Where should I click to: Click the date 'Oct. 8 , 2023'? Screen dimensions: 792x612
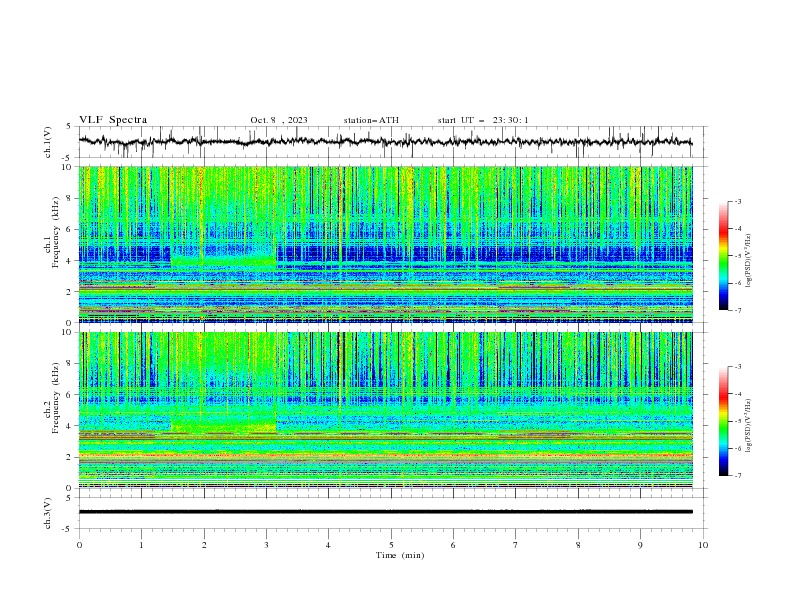[279, 120]
